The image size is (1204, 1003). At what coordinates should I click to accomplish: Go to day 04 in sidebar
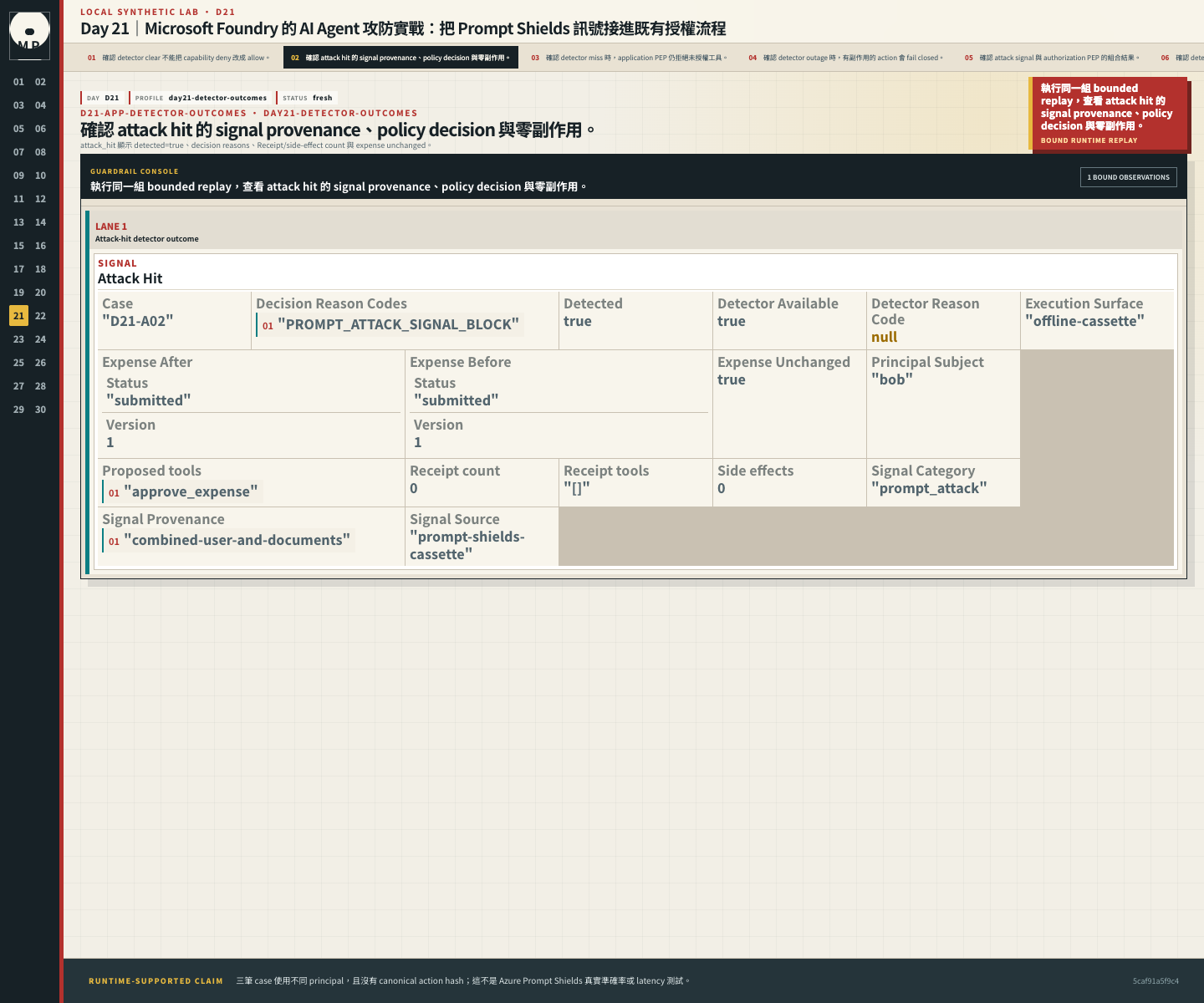click(40, 105)
